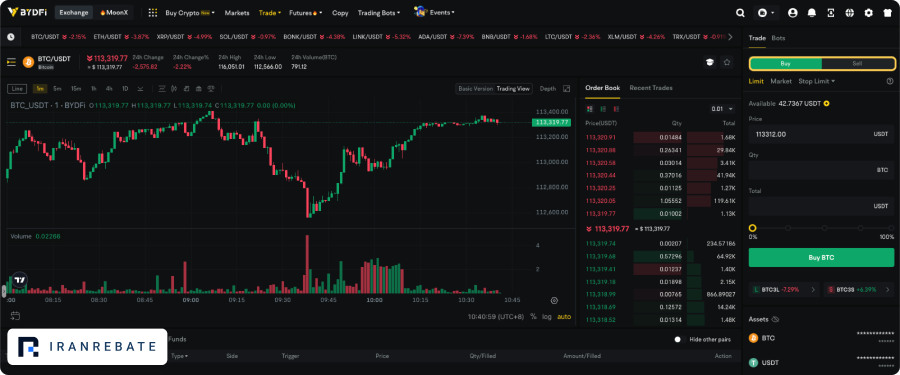
Task: Select the Market order type
Action: coord(781,81)
